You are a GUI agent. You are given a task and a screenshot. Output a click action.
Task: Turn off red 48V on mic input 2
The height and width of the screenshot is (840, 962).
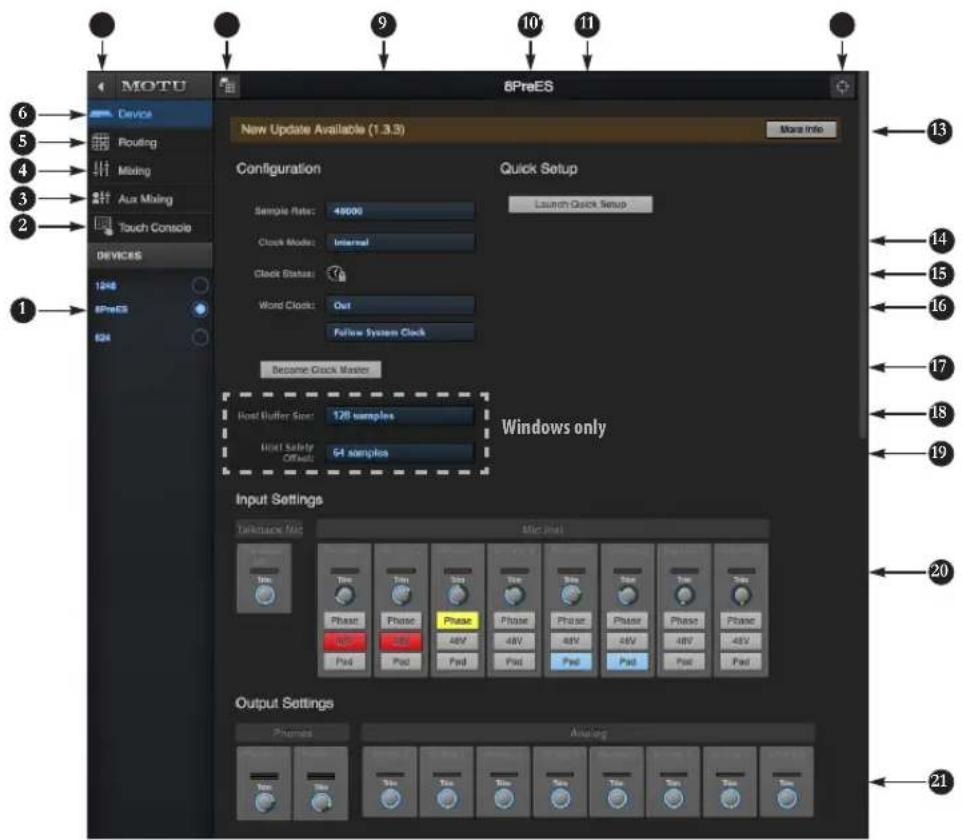(x=401, y=641)
